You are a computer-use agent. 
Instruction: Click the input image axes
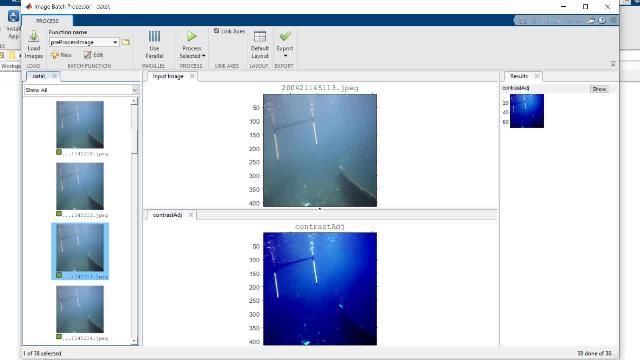[320, 150]
